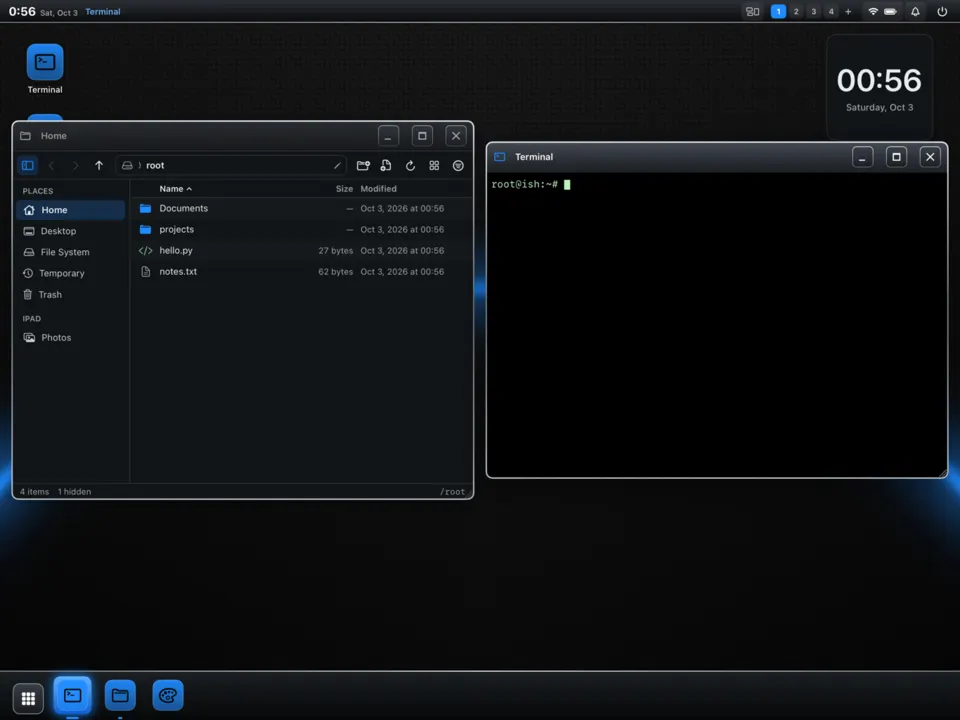Image resolution: width=960 pixels, height=720 pixels.
Task: Click the Home window title icon
Action: pos(25,136)
